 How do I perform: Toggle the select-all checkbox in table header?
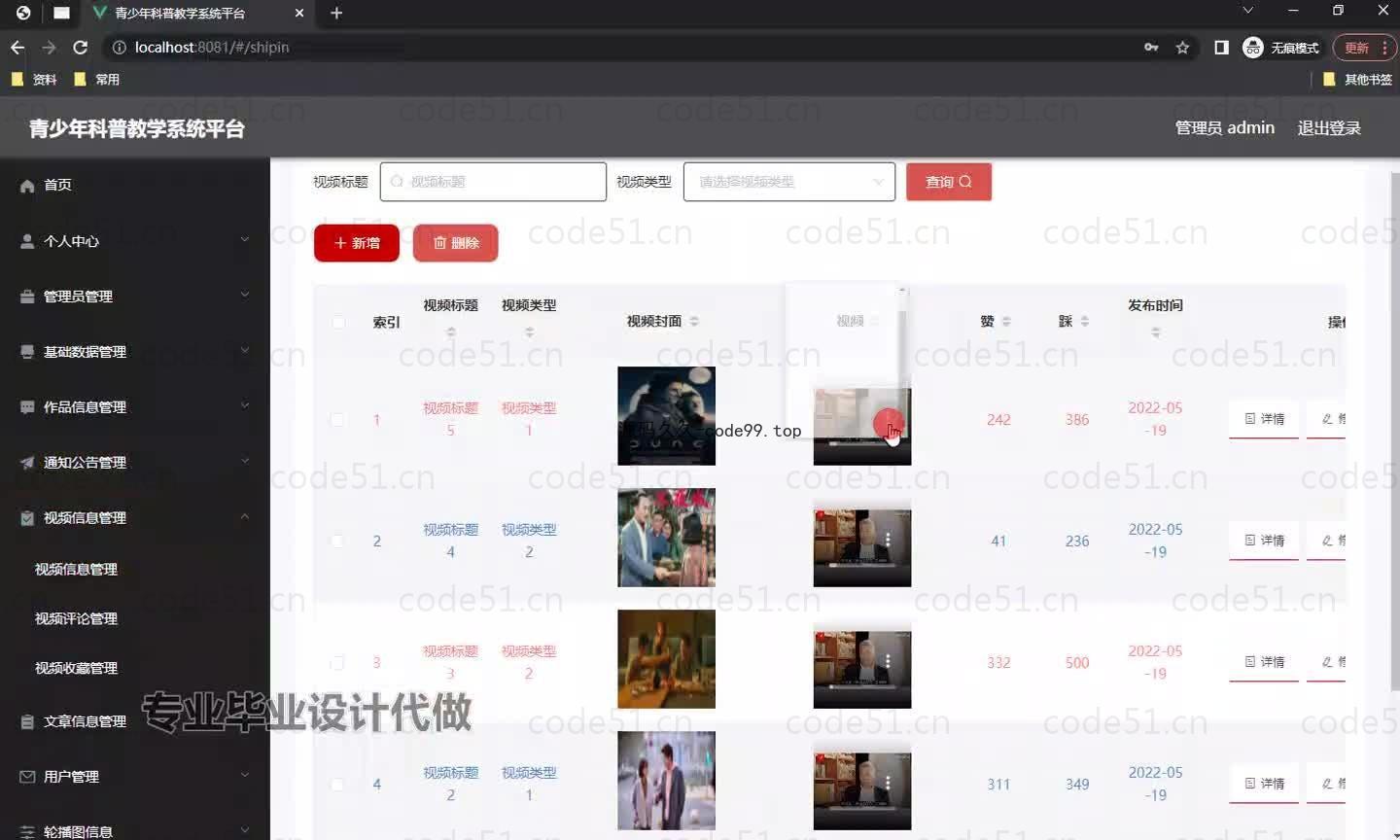[x=337, y=322]
